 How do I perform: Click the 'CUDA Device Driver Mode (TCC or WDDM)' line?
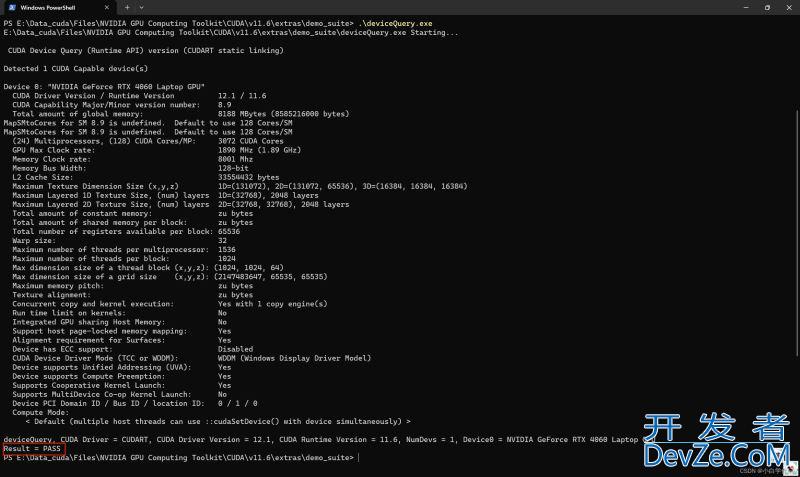192,359
